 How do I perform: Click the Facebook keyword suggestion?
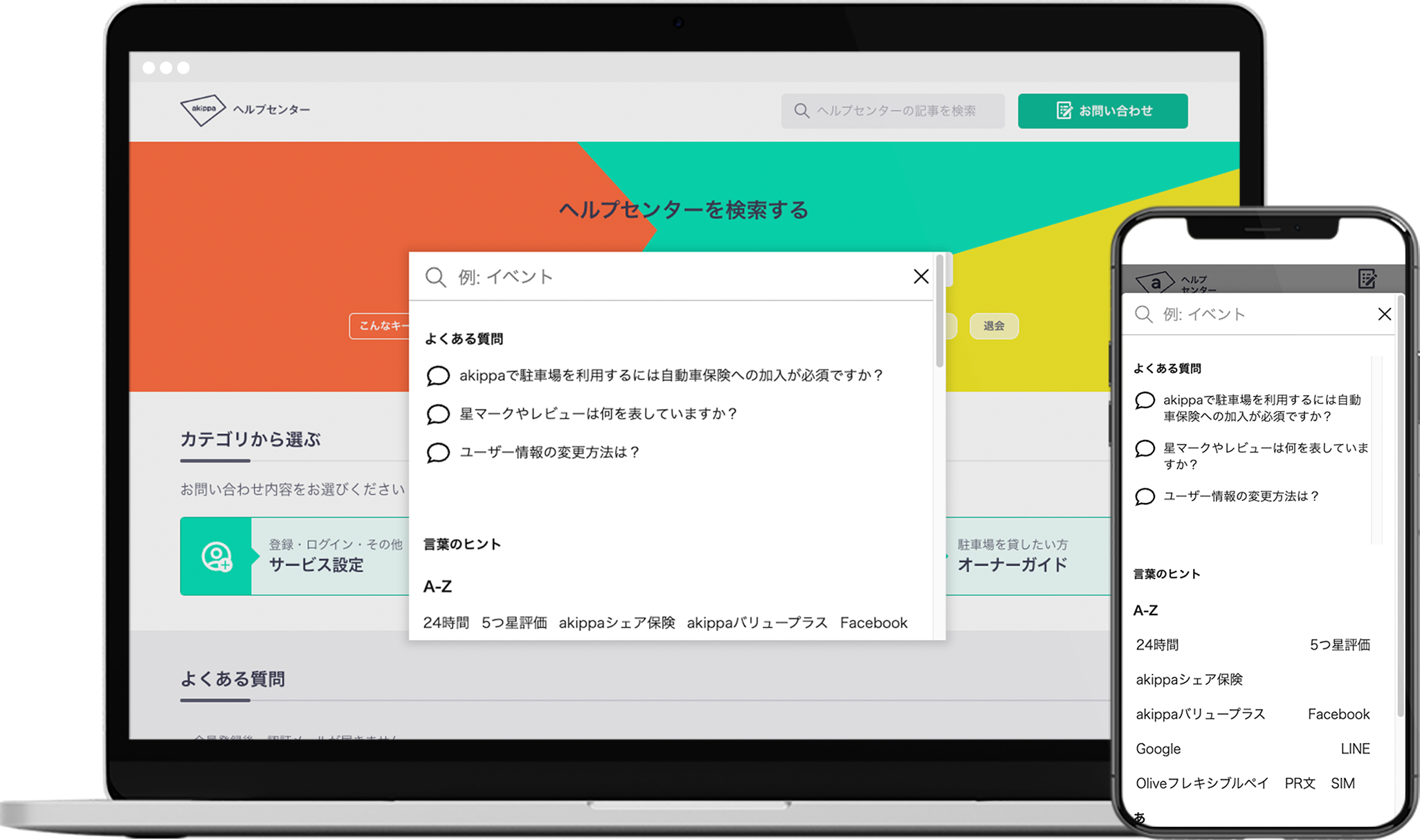pyautogui.click(x=874, y=622)
